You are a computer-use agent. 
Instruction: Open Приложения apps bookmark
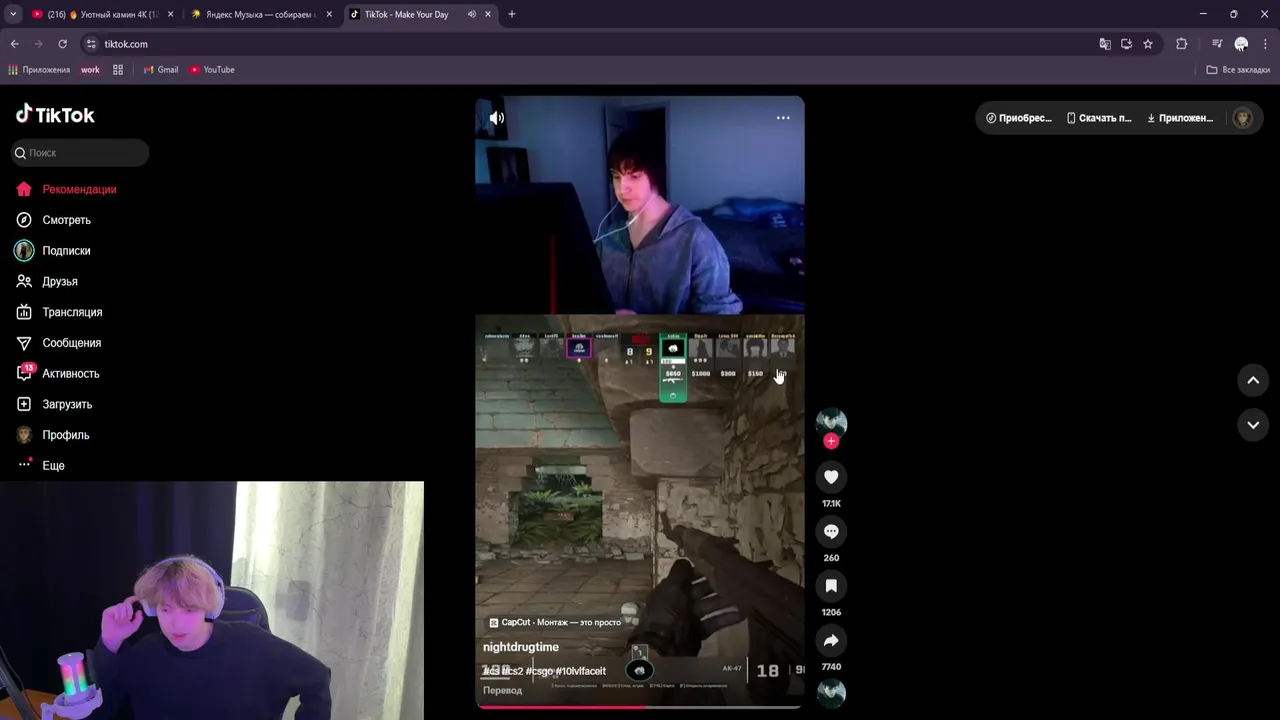[39, 70]
